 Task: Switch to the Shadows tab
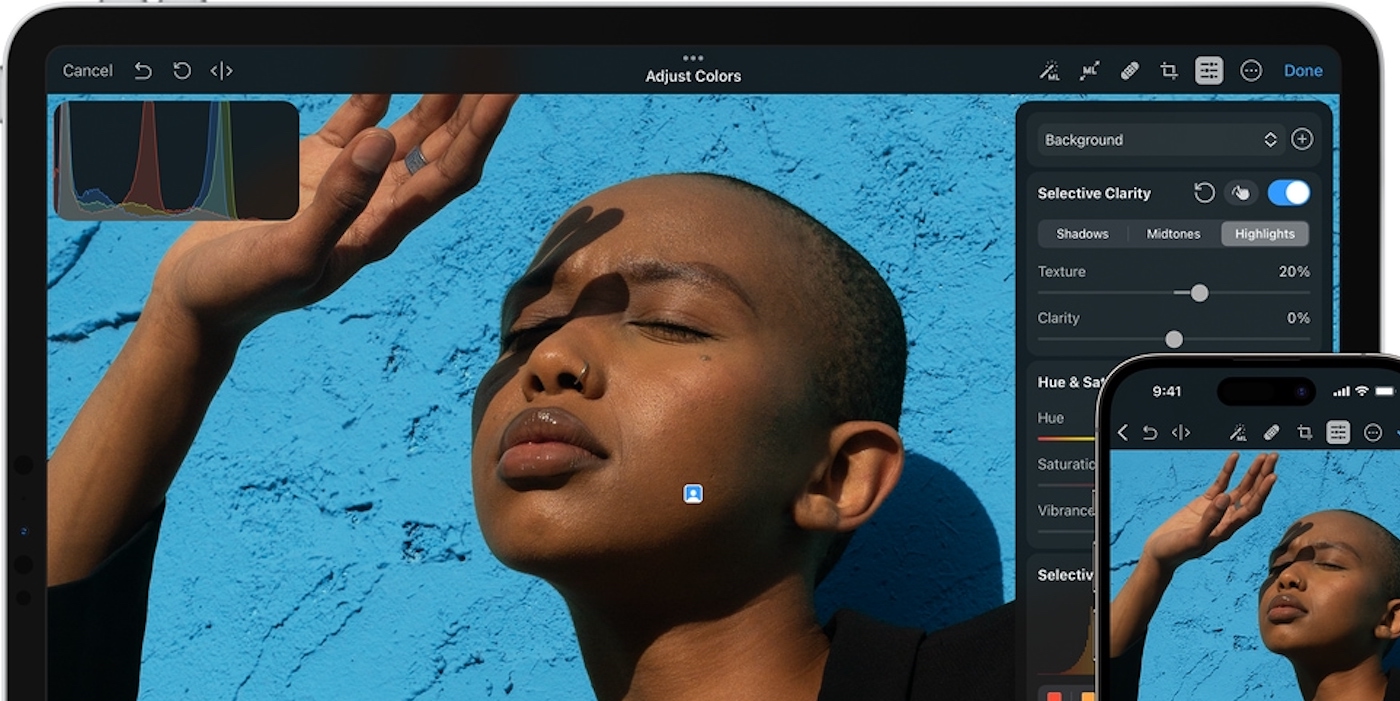click(1082, 234)
